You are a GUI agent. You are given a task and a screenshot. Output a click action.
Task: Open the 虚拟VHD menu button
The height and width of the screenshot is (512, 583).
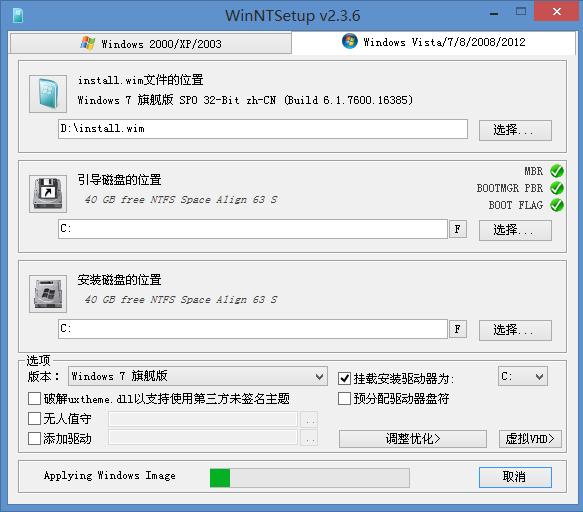[530, 439]
